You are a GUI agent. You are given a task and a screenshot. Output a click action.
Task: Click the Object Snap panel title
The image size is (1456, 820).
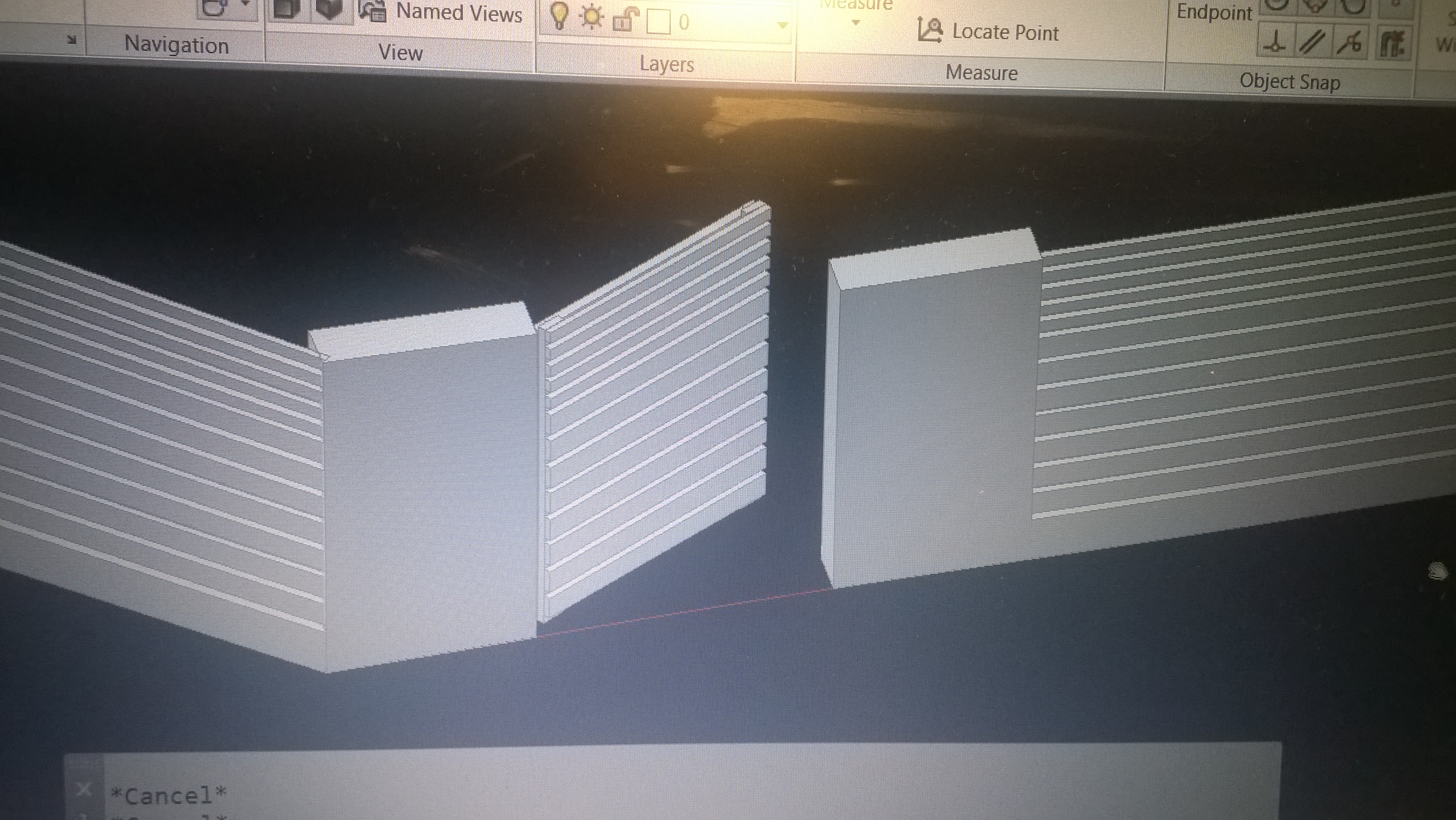[1289, 82]
